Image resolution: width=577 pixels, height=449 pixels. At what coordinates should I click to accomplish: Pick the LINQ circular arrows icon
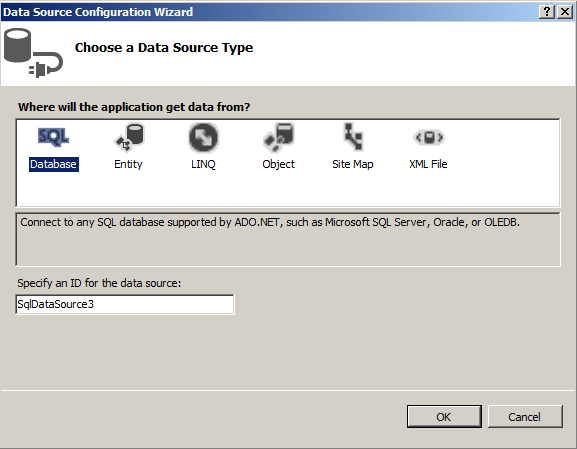[203, 137]
